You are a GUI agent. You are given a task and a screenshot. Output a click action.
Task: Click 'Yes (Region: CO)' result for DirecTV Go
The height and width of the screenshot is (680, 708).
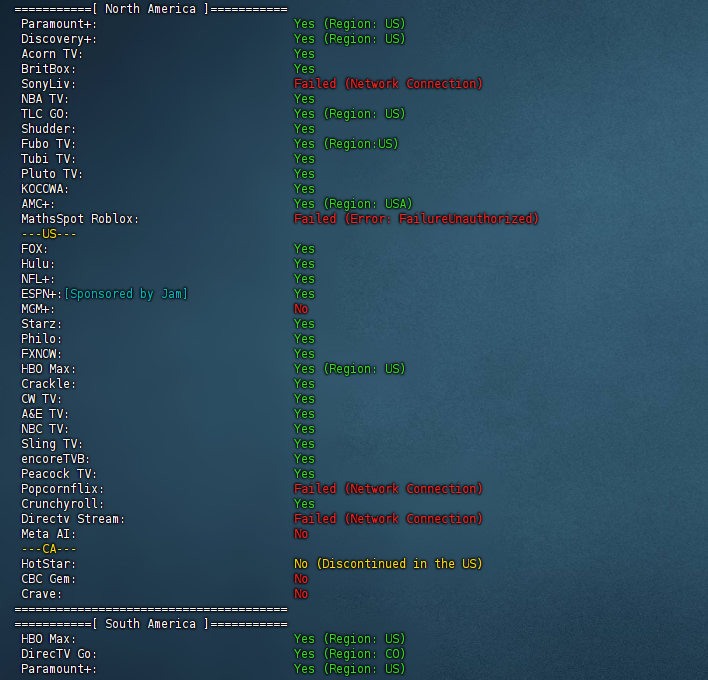[x=349, y=654]
